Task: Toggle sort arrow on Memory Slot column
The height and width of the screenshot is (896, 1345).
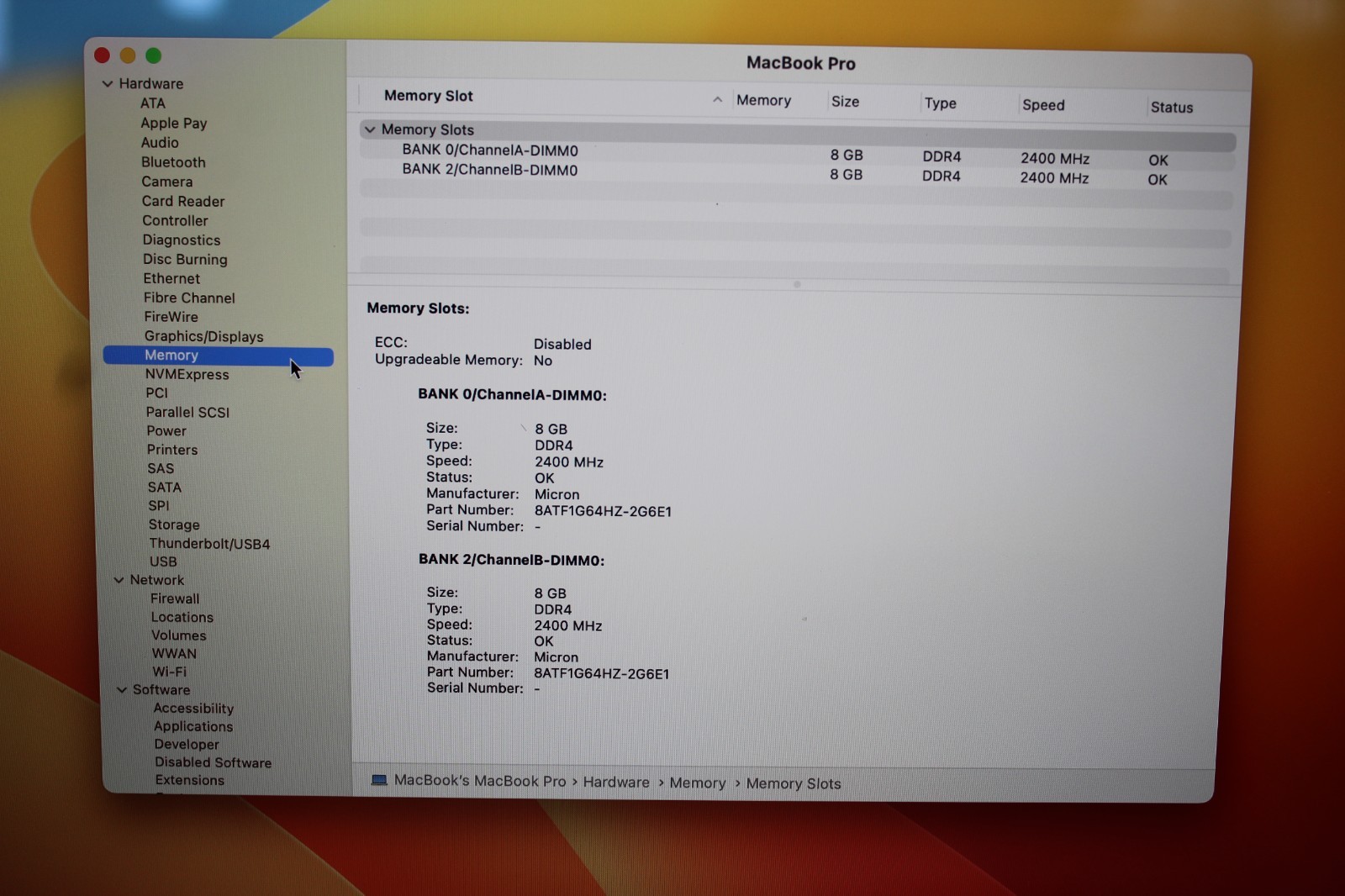Action: point(717,99)
